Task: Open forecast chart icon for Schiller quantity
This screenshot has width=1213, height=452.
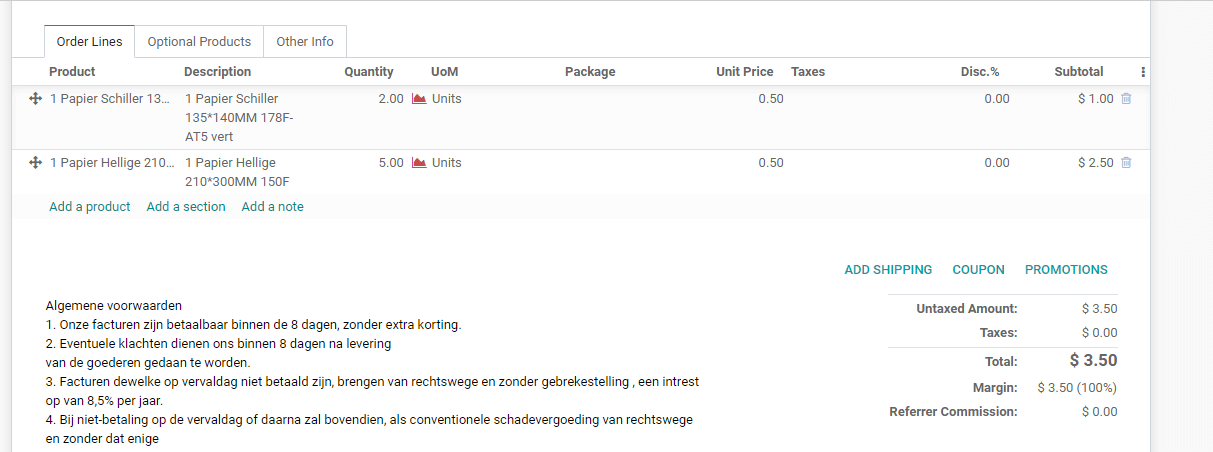Action: [x=419, y=99]
